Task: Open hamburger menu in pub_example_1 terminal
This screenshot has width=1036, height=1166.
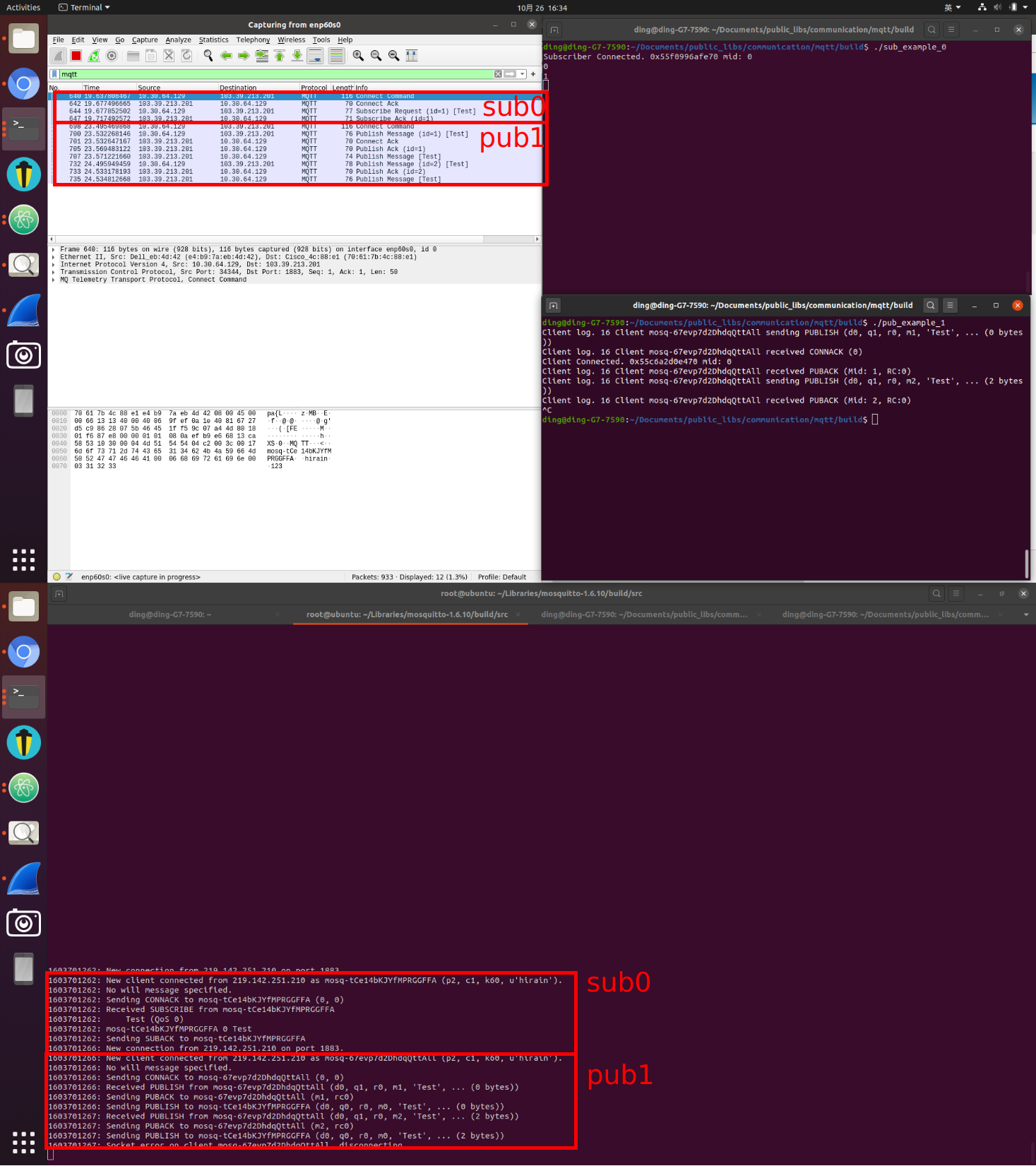Action: (x=951, y=305)
